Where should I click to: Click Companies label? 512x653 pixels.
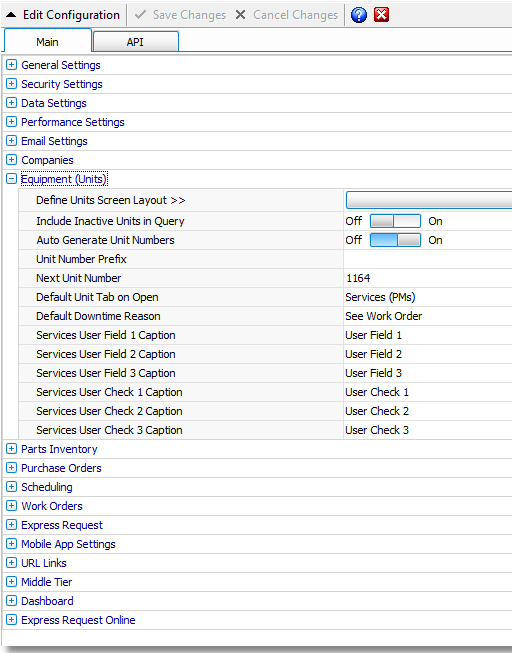47,160
